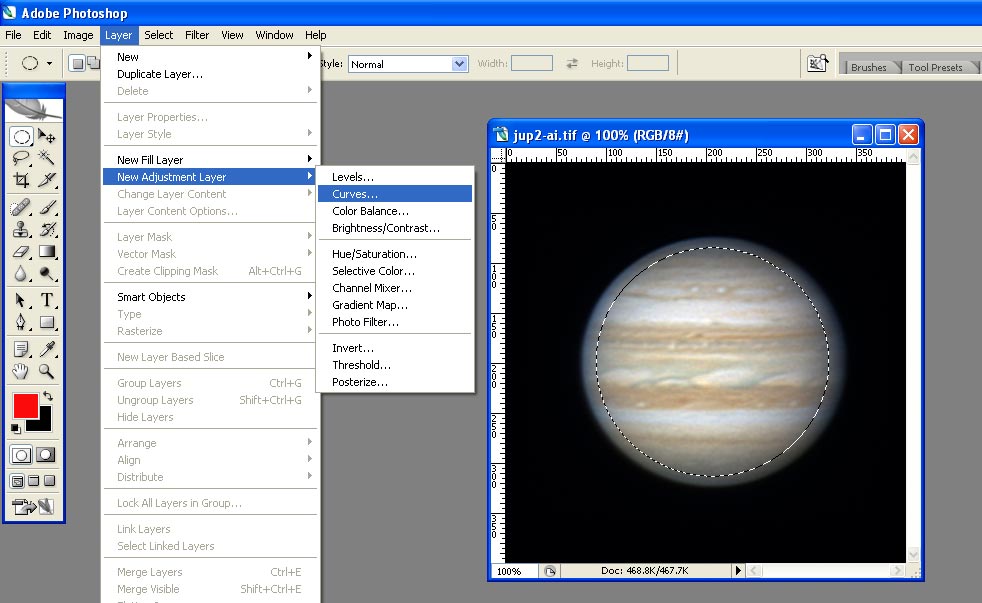Screen dimensions: 982x603
Task: Open the Style dropdown showing Normal
Action: click(x=408, y=64)
